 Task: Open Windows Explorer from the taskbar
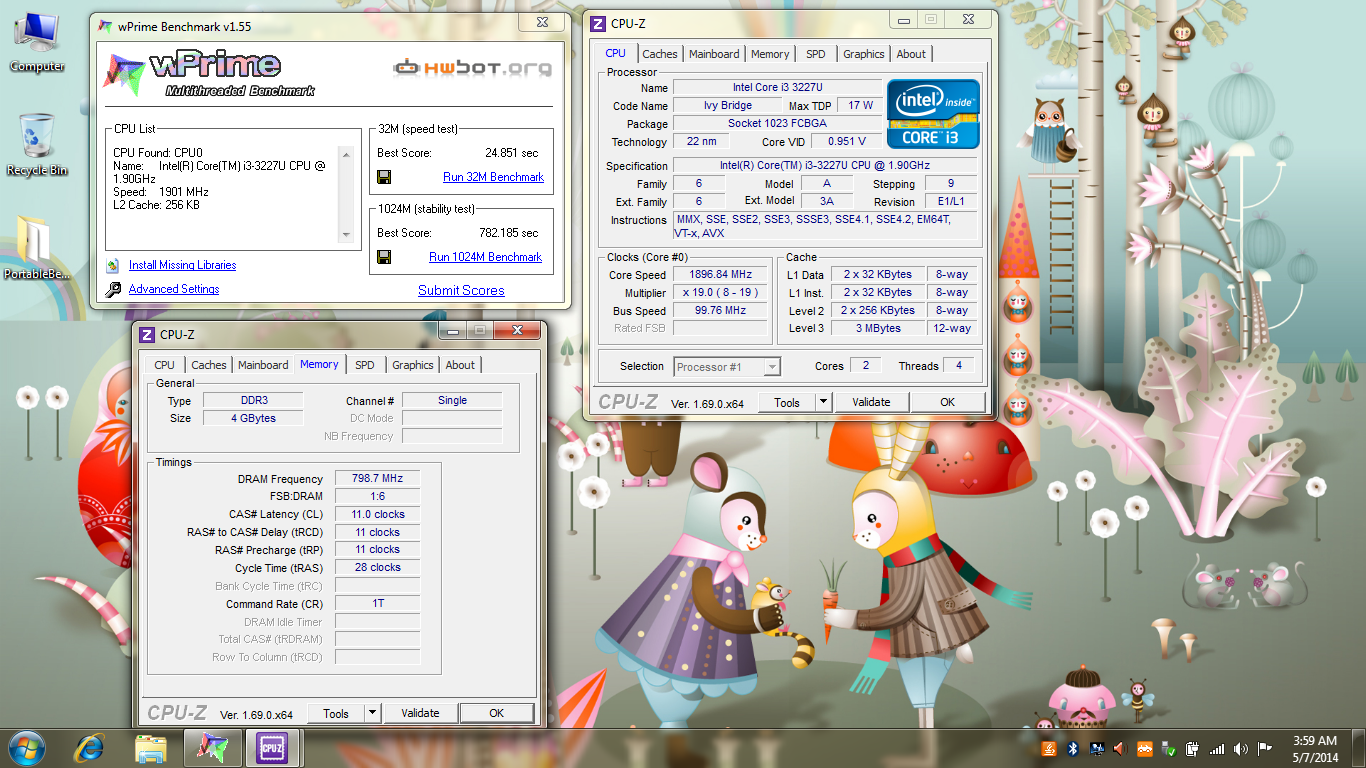150,748
